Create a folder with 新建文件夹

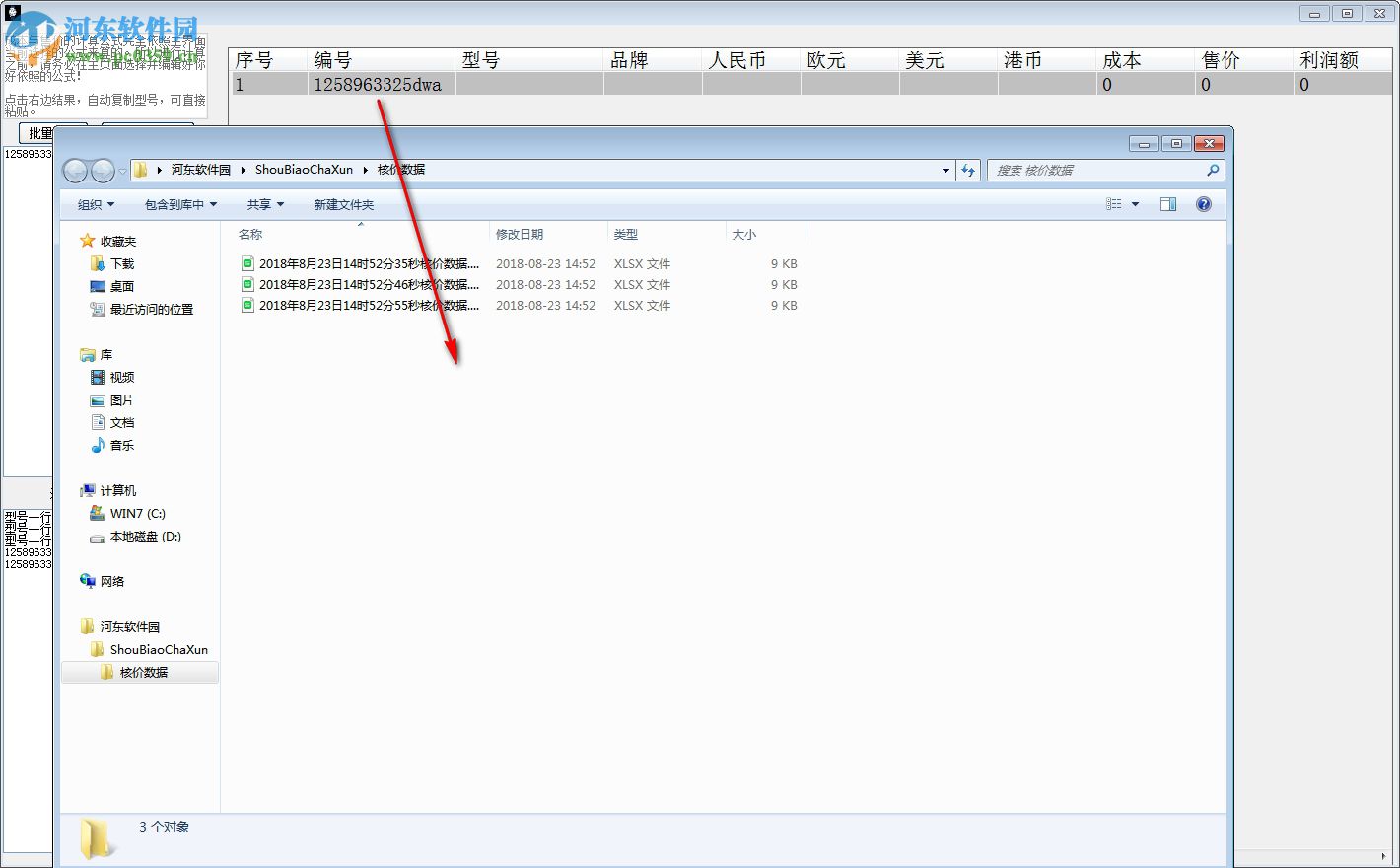[344, 204]
